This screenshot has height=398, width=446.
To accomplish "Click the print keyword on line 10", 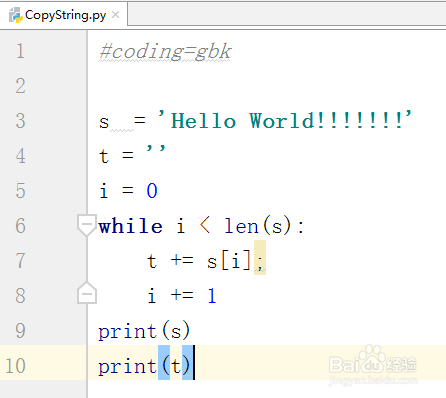I will click(x=127, y=367).
